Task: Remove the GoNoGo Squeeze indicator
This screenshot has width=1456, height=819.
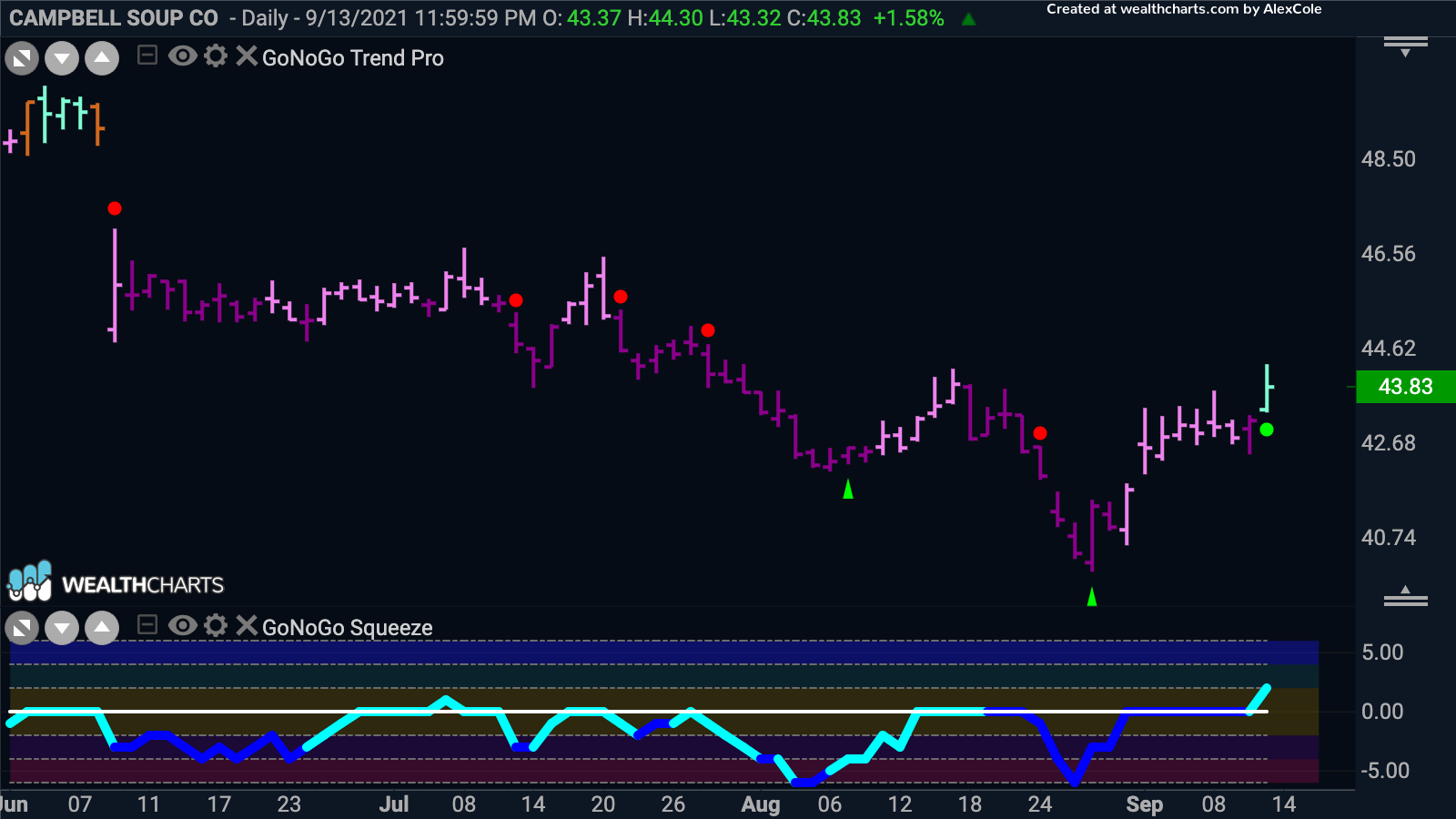Action: [246, 625]
